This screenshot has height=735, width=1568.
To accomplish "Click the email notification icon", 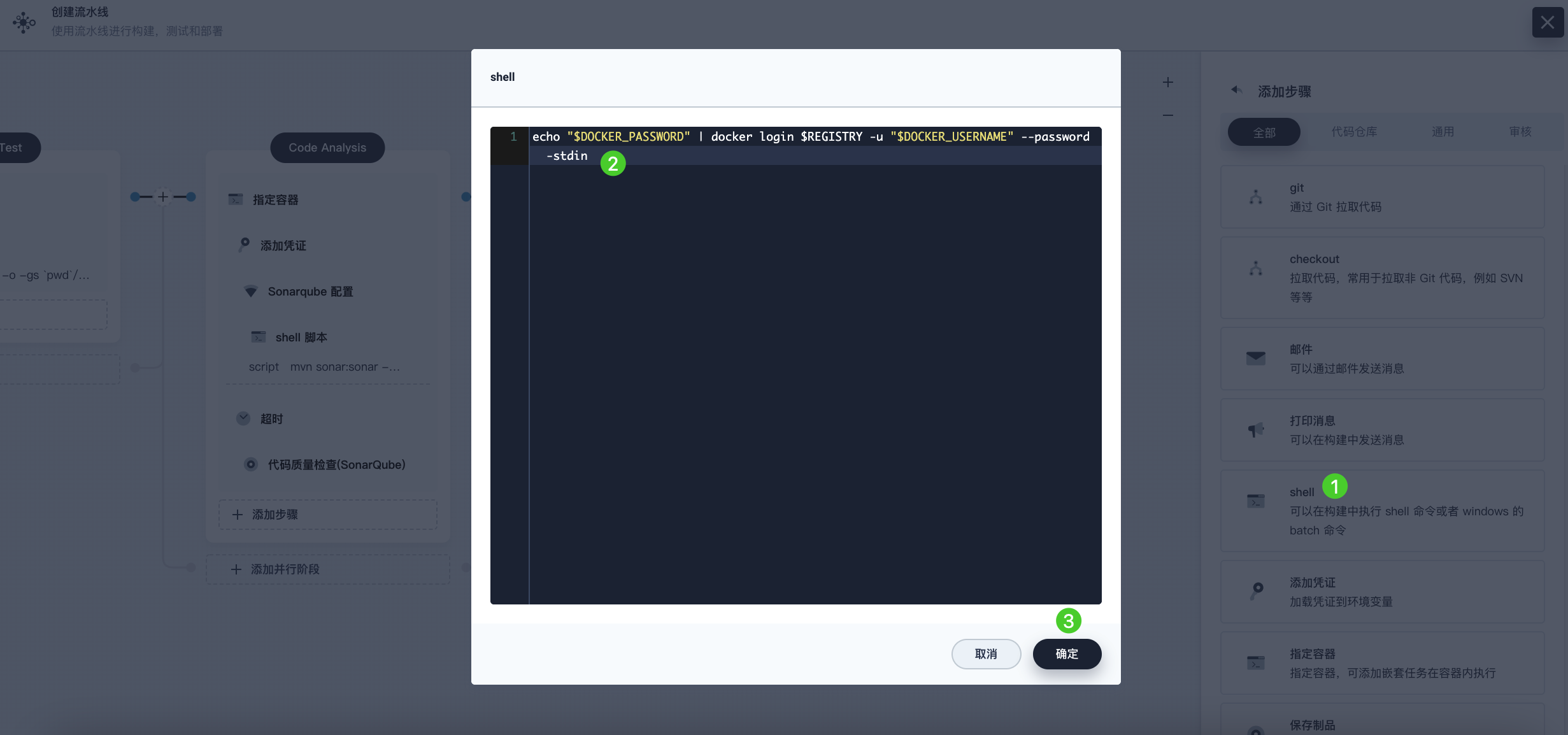I will [1255, 358].
